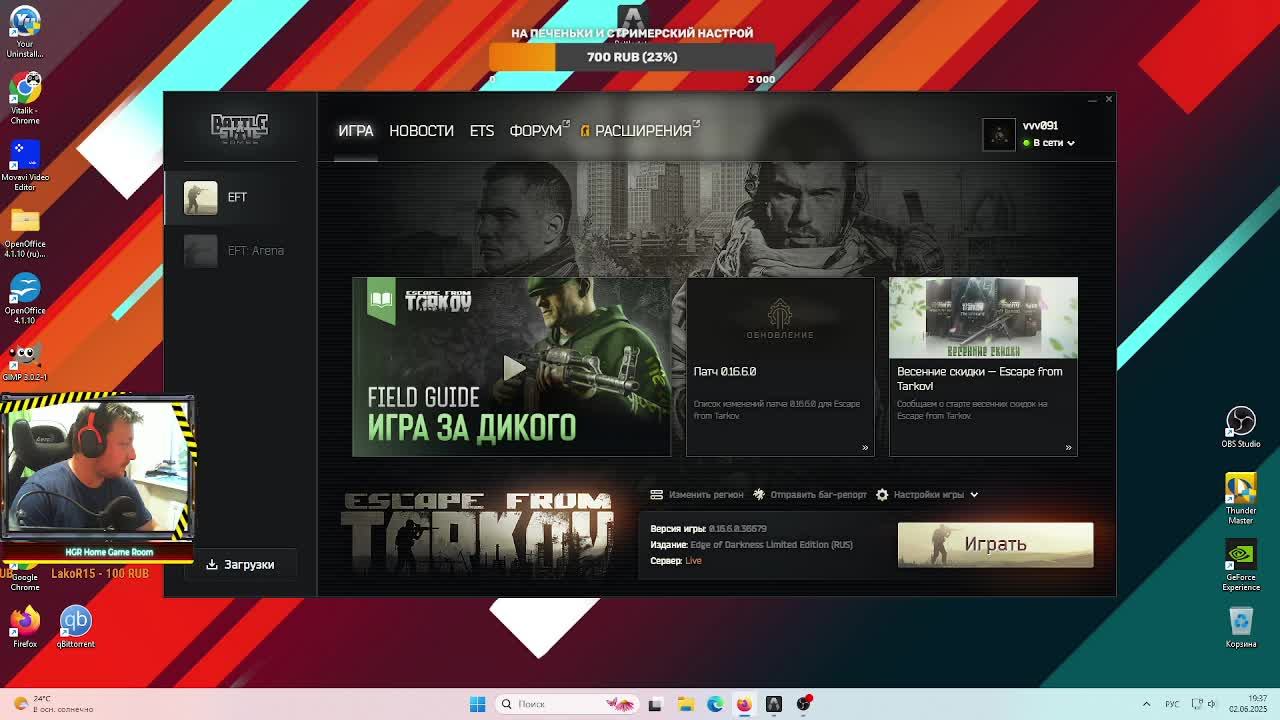Click the vvv091 profile avatar
Image resolution: width=1280 pixels, height=720 pixels.
(x=998, y=134)
